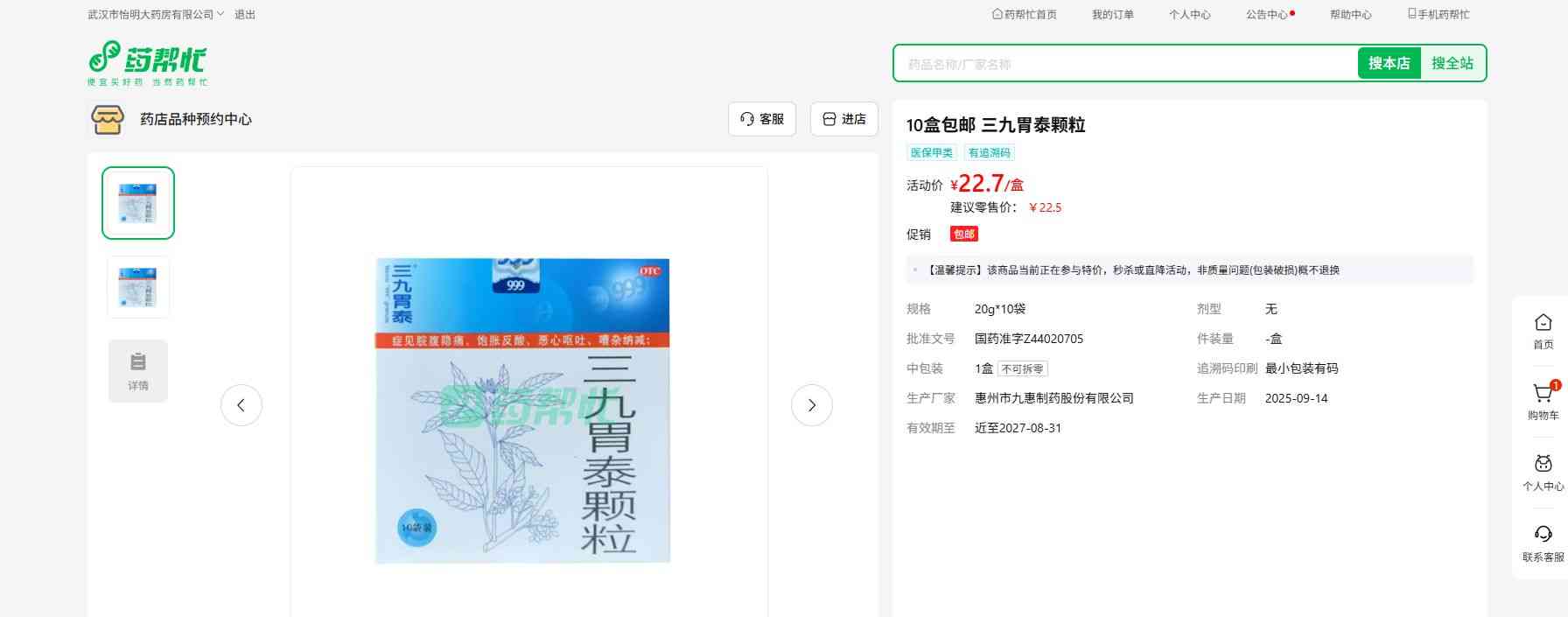Click the 搜本店 search button
Viewport: 1568px width, 617px height.
pos(1389,63)
